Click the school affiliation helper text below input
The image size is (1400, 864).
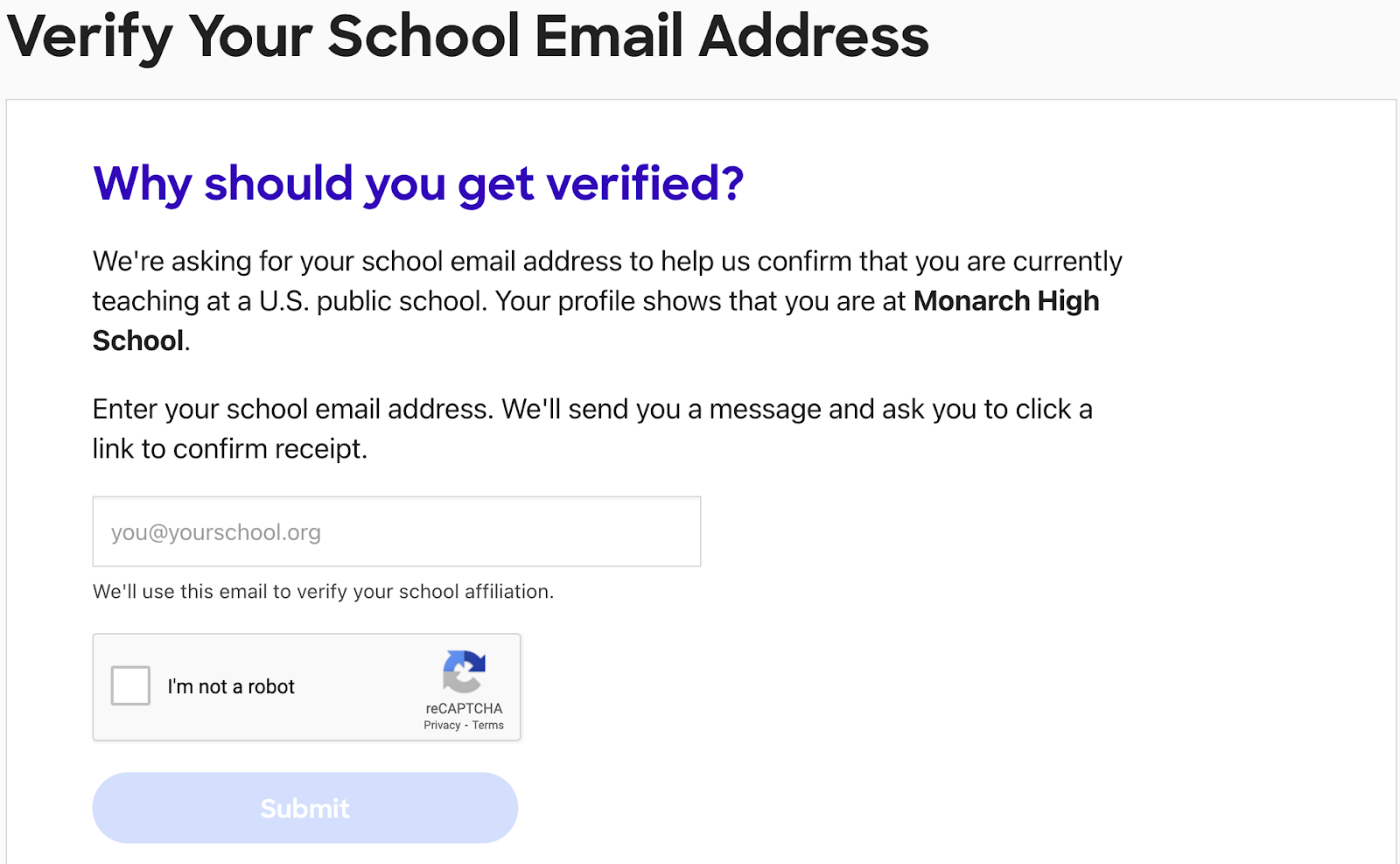[x=323, y=592]
